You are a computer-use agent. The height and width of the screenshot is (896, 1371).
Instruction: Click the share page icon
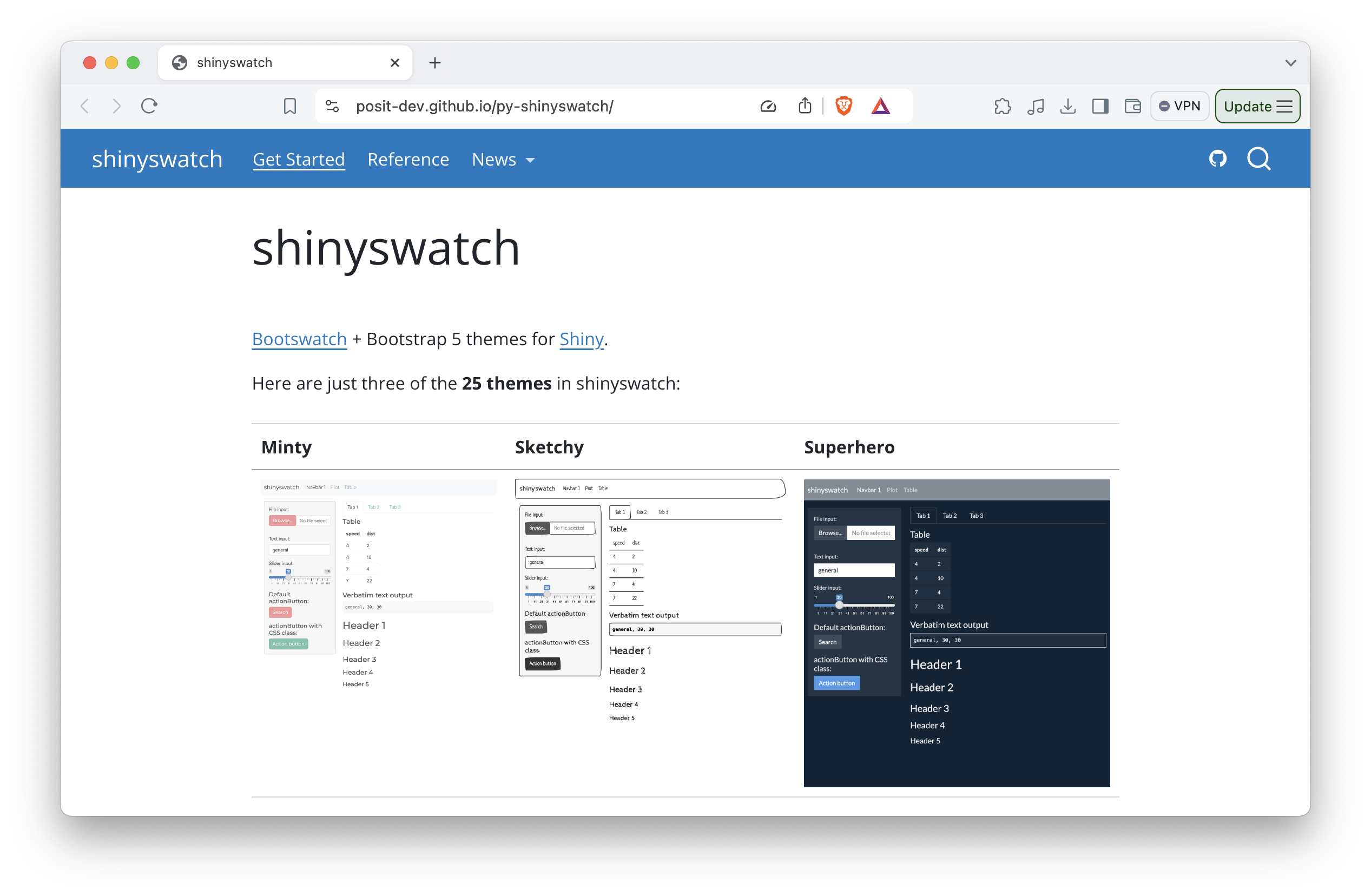click(x=805, y=106)
